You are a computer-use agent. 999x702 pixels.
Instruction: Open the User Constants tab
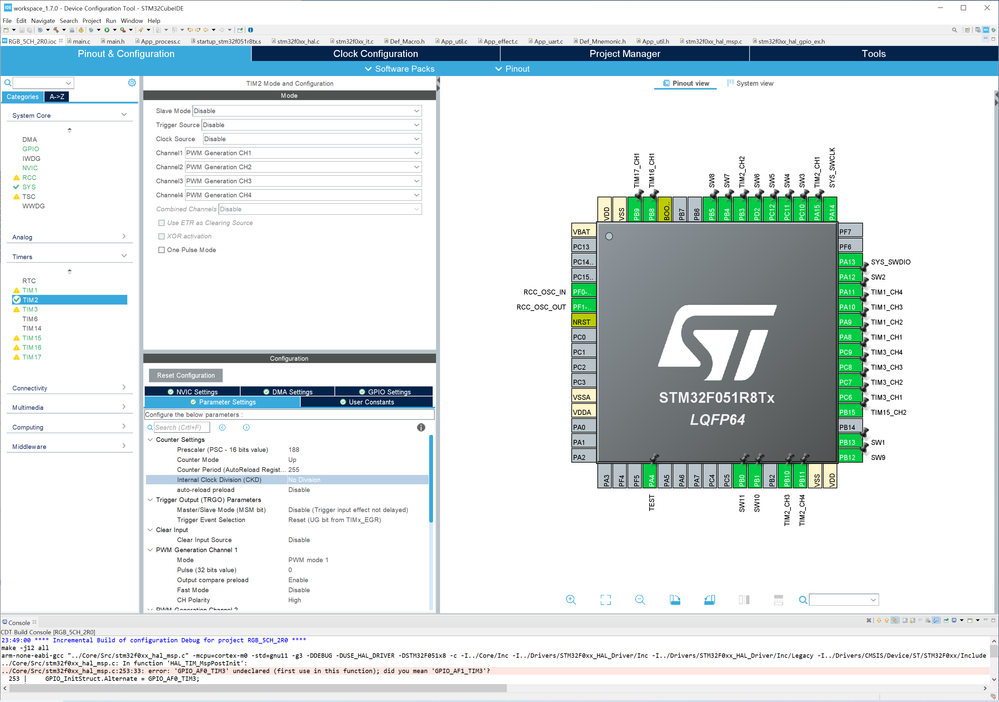367,402
